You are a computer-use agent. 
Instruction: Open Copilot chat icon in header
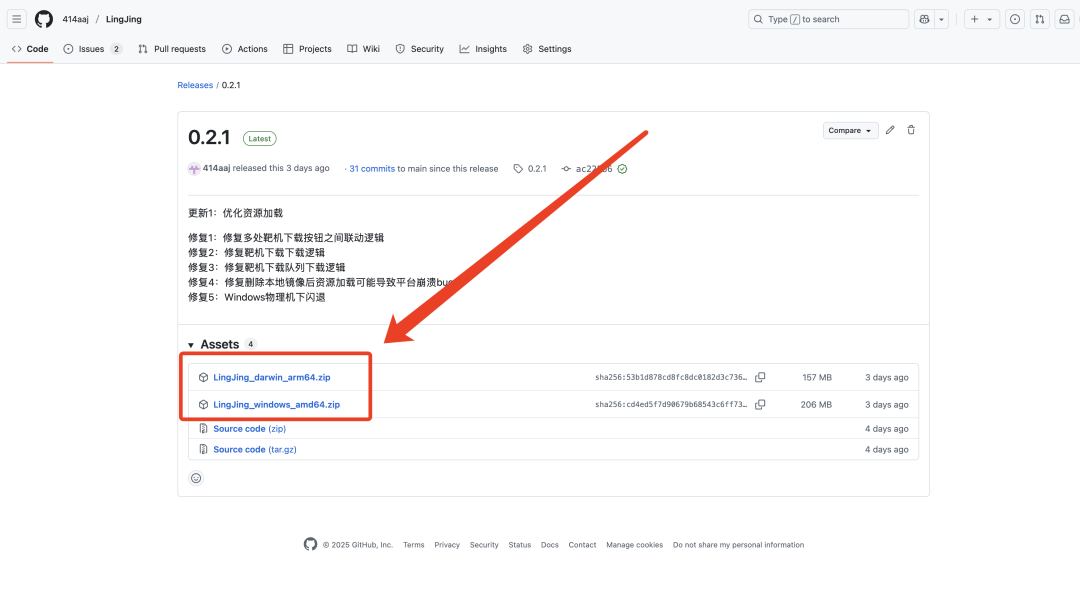(924, 19)
